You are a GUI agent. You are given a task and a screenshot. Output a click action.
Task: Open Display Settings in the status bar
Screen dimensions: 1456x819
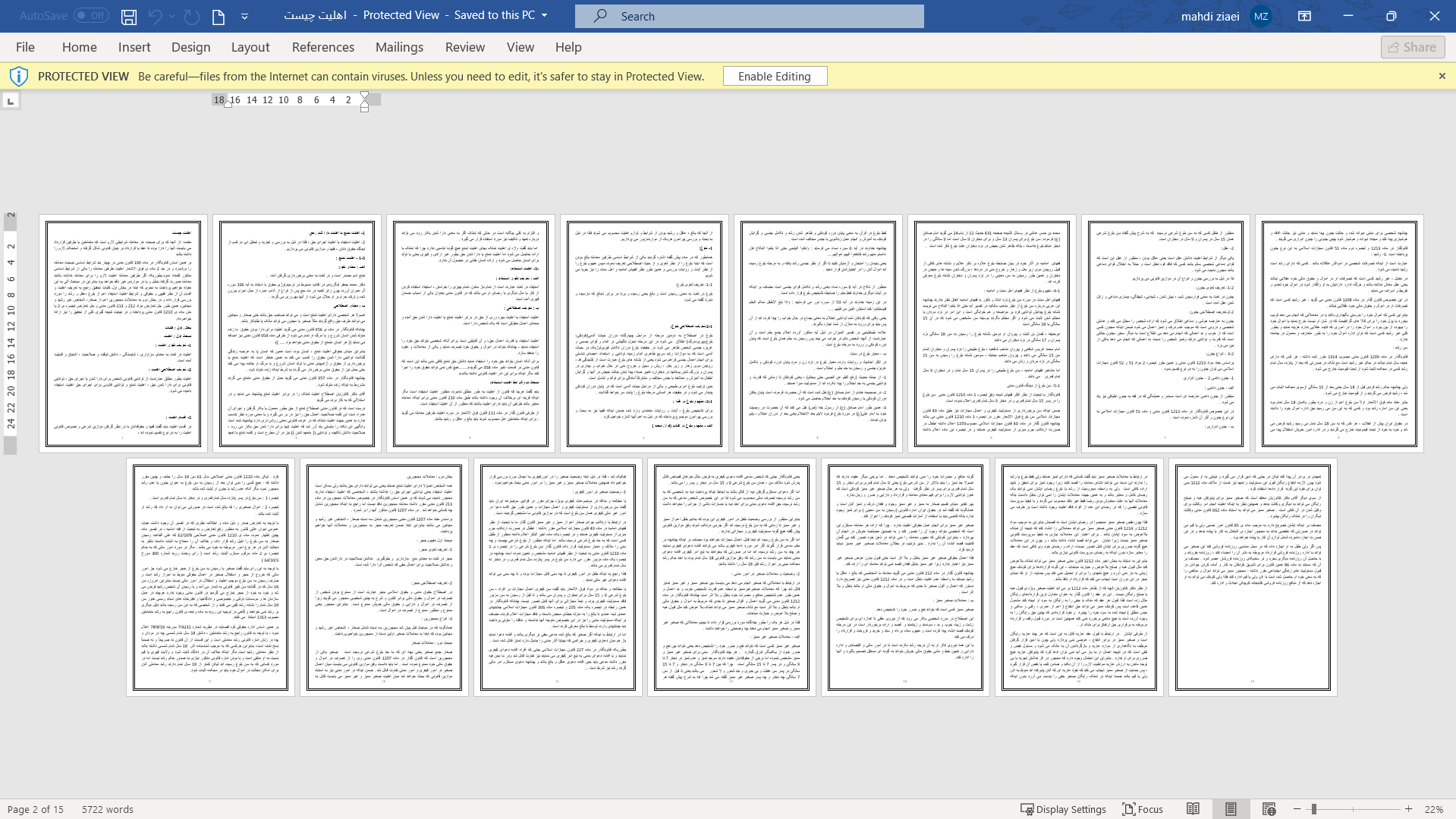[x=1063, y=809]
